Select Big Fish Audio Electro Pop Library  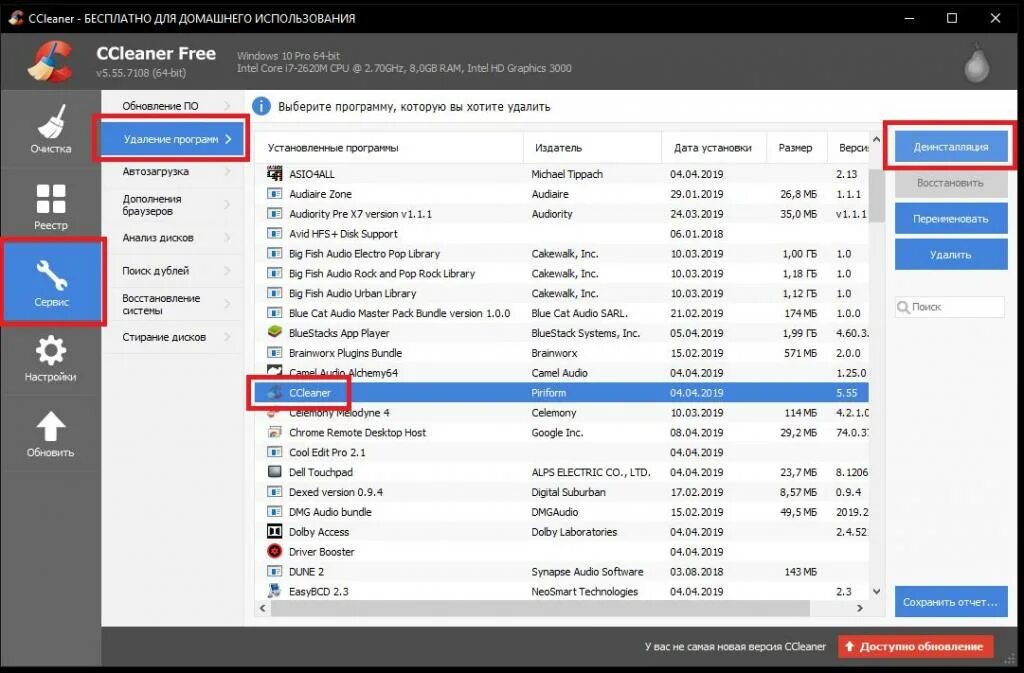coord(562,253)
